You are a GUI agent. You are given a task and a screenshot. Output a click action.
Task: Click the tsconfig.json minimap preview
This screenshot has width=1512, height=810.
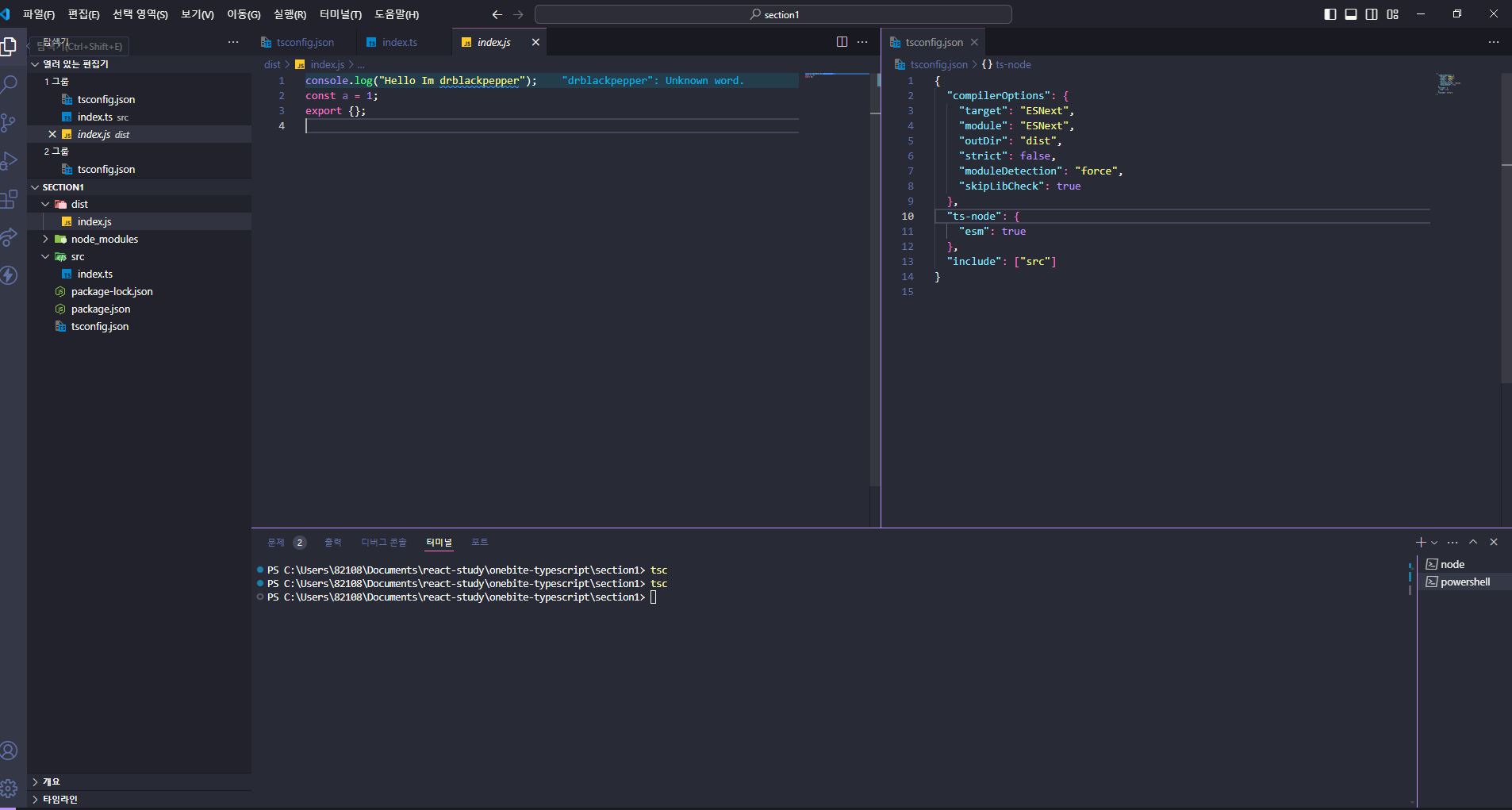pyautogui.click(x=1448, y=83)
